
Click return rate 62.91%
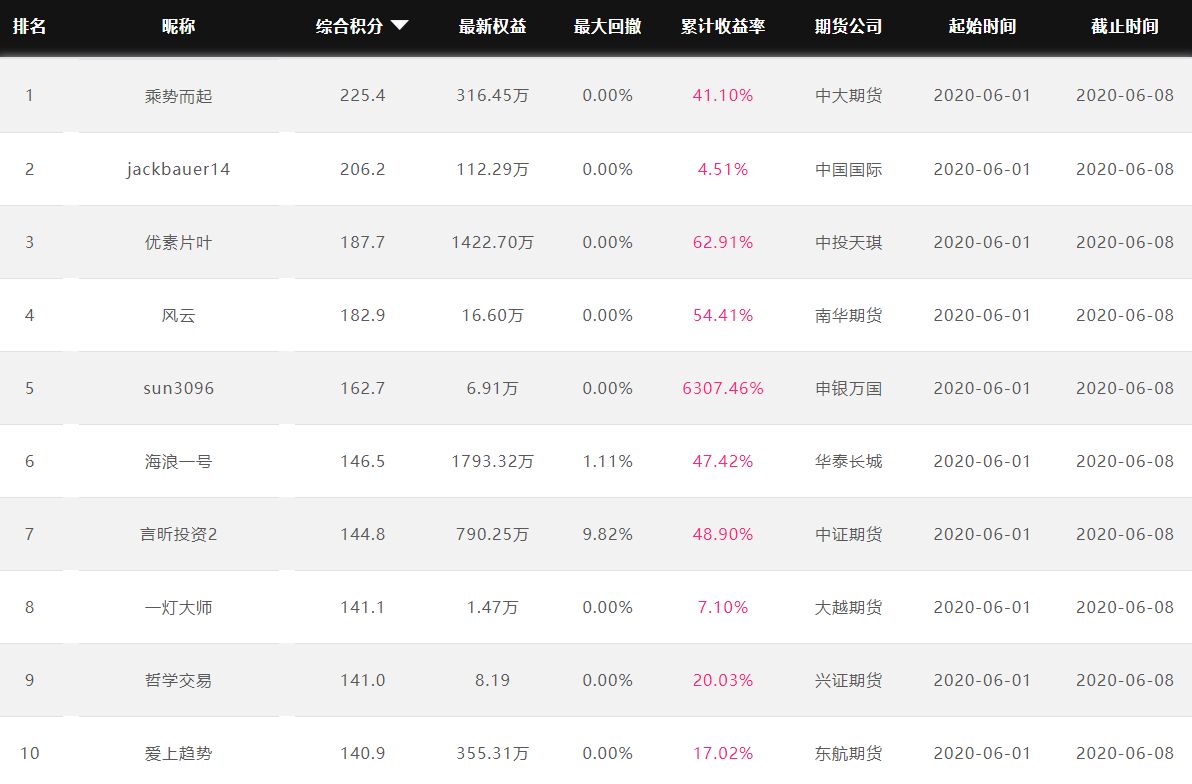[723, 242]
